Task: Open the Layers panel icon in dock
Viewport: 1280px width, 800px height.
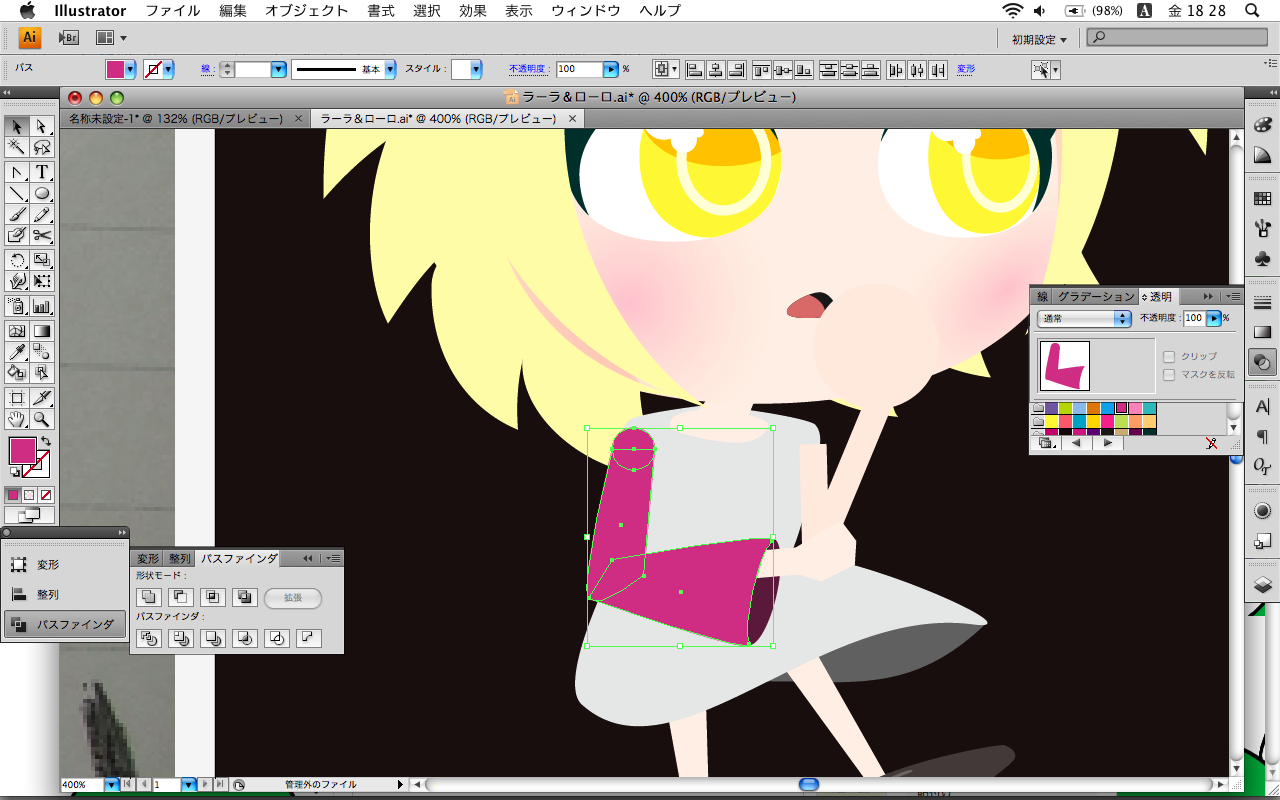Action: (x=1262, y=585)
